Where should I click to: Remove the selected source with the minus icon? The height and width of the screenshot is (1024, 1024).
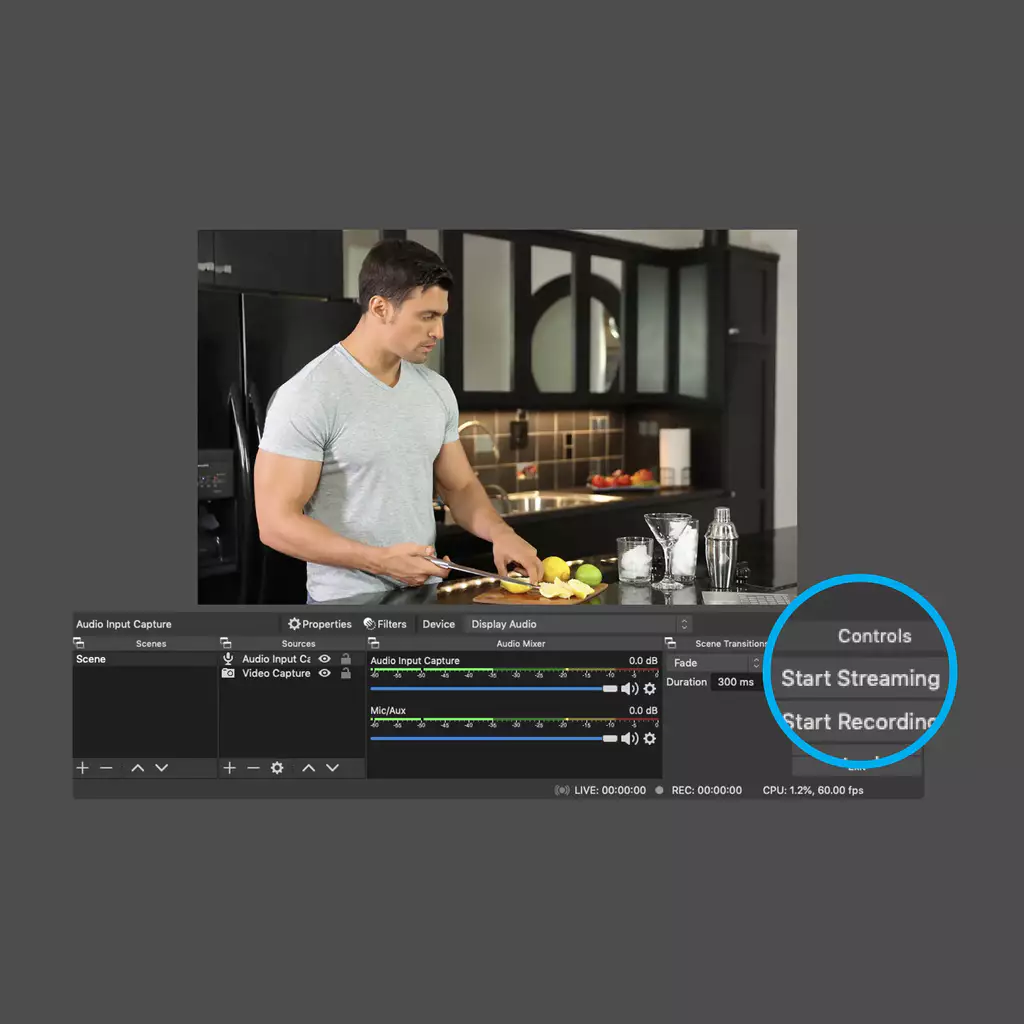click(x=253, y=767)
